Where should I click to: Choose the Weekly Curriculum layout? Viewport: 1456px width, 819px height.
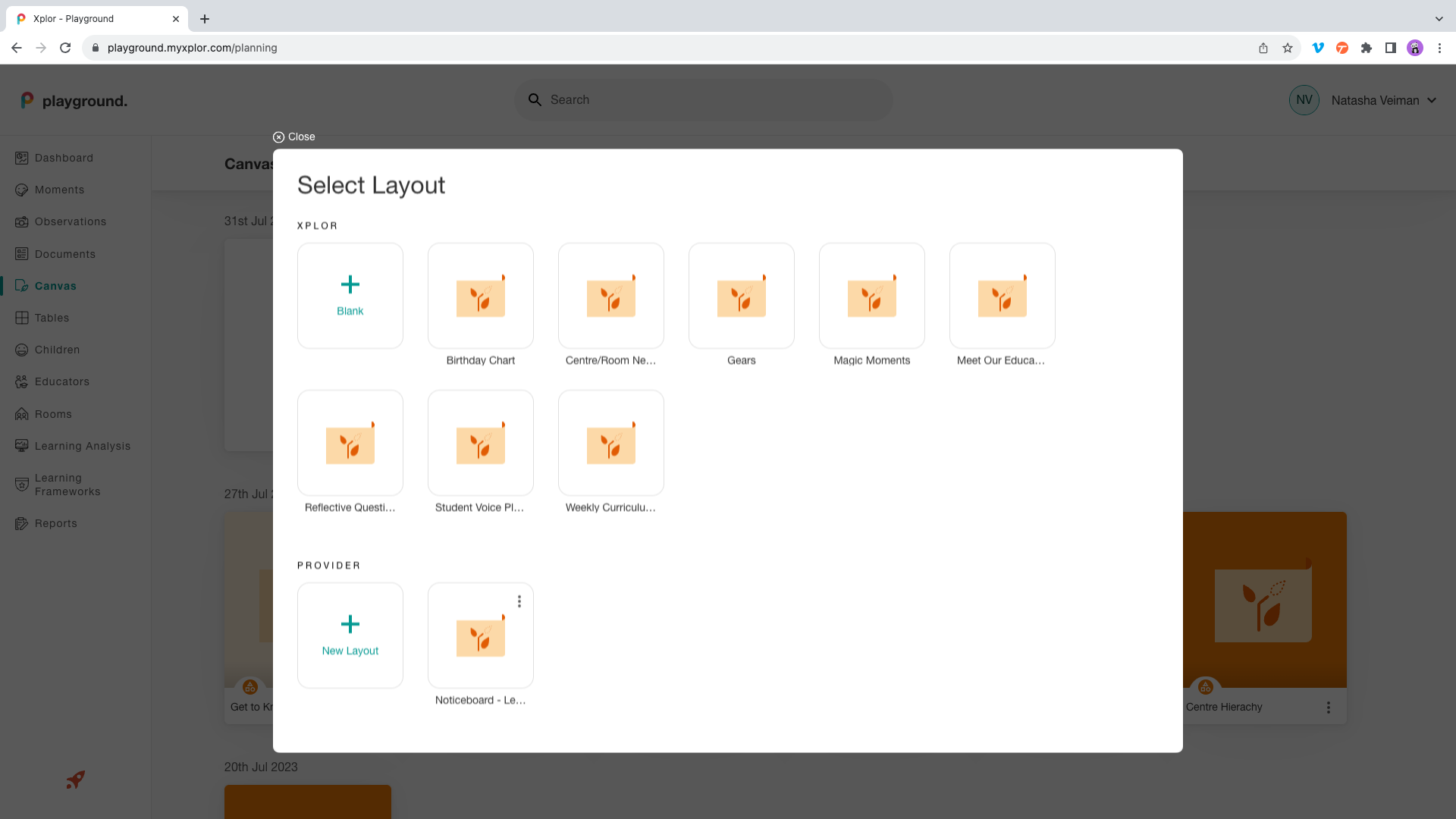point(610,443)
